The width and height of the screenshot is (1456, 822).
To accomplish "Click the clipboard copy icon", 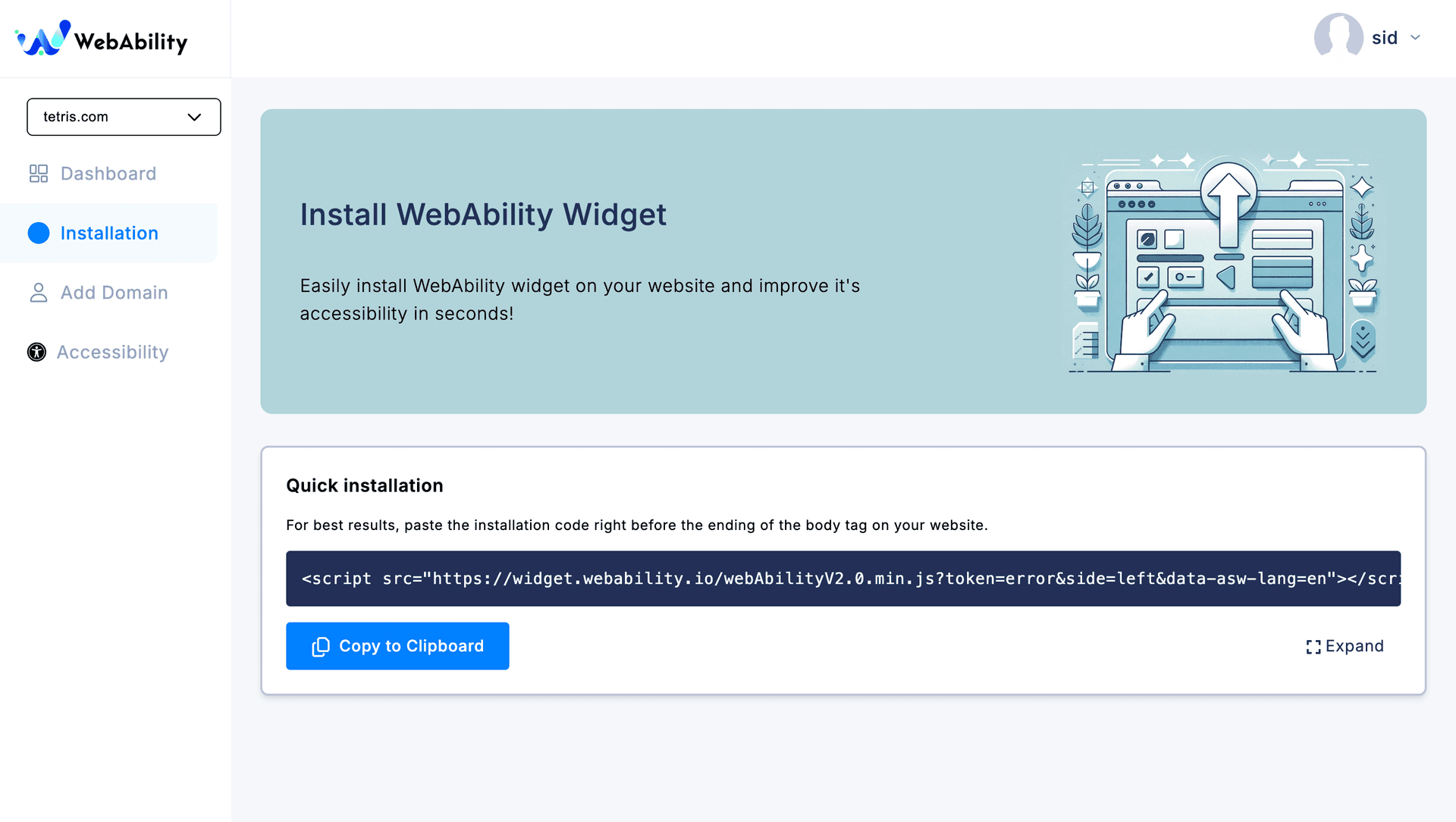I will [321, 647].
